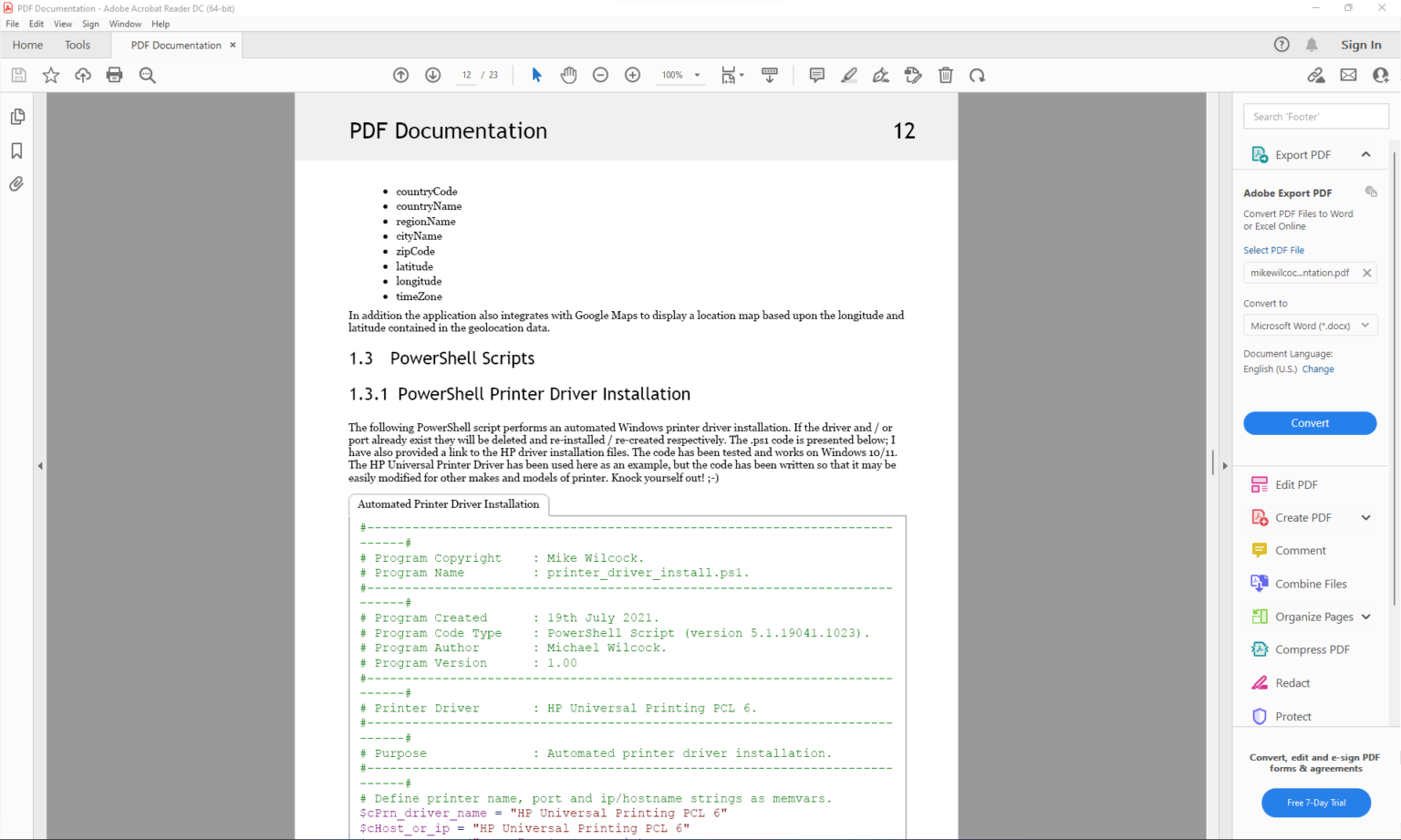This screenshot has width=1401, height=840.
Task: Select the Highlight text tool
Action: 848,75
